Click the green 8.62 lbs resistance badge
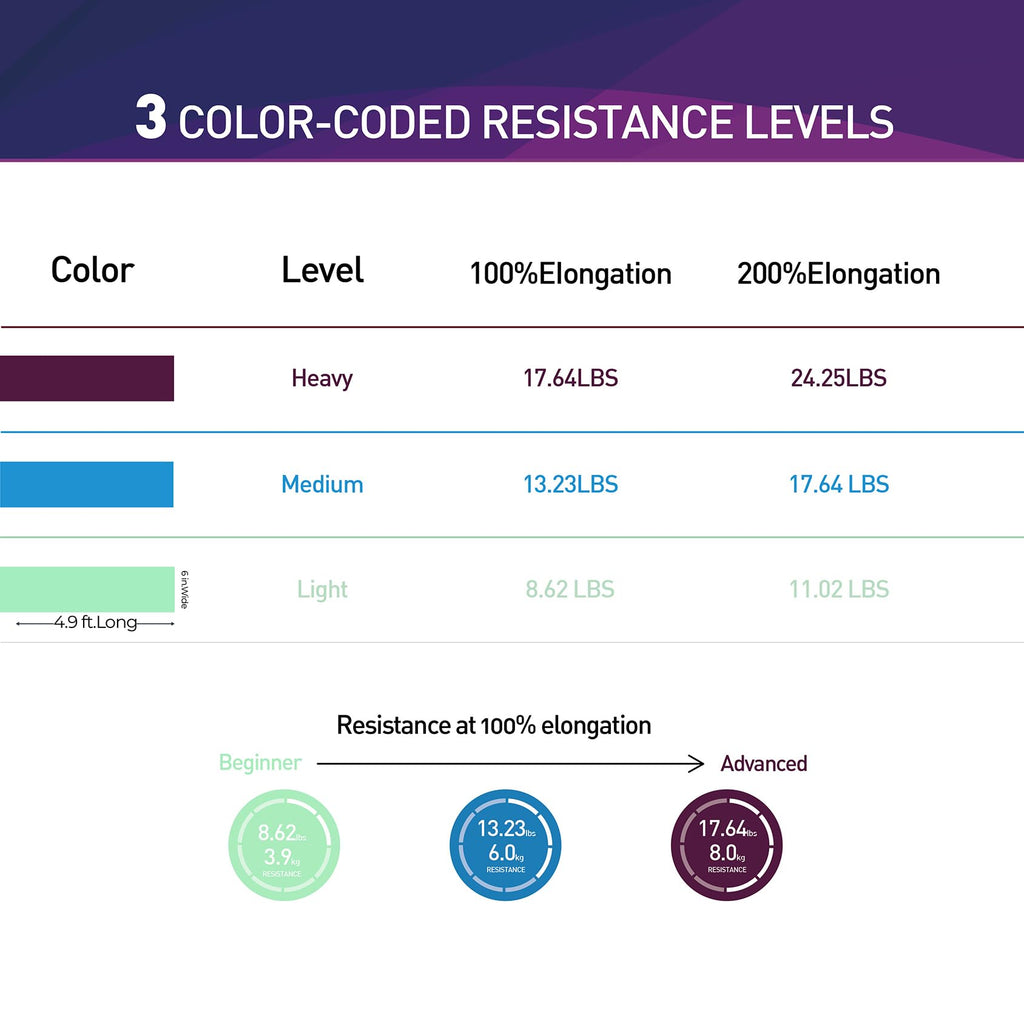The height and width of the screenshot is (1023, 1024). pyautogui.click(x=284, y=845)
